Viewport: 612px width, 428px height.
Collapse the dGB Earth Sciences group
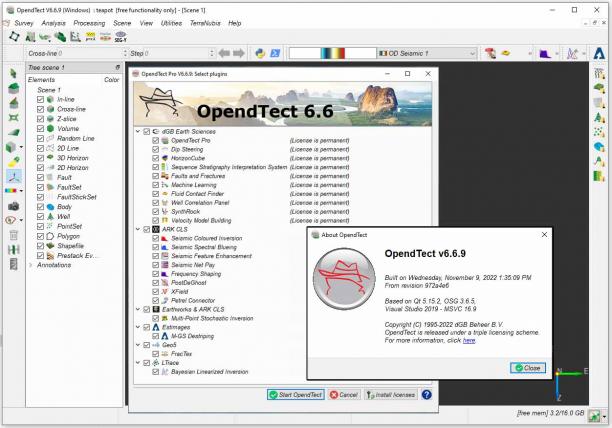[138, 131]
